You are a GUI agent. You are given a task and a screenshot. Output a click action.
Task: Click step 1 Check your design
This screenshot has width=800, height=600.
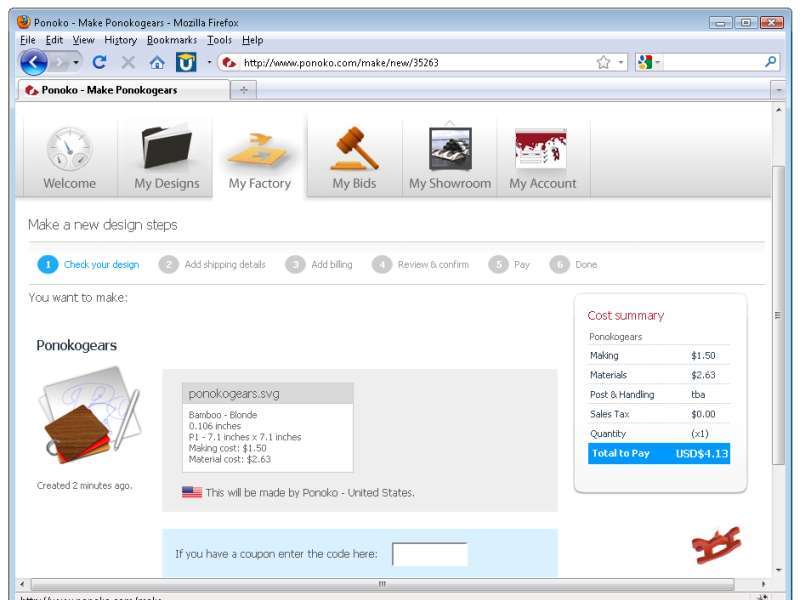[x=88, y=264]
